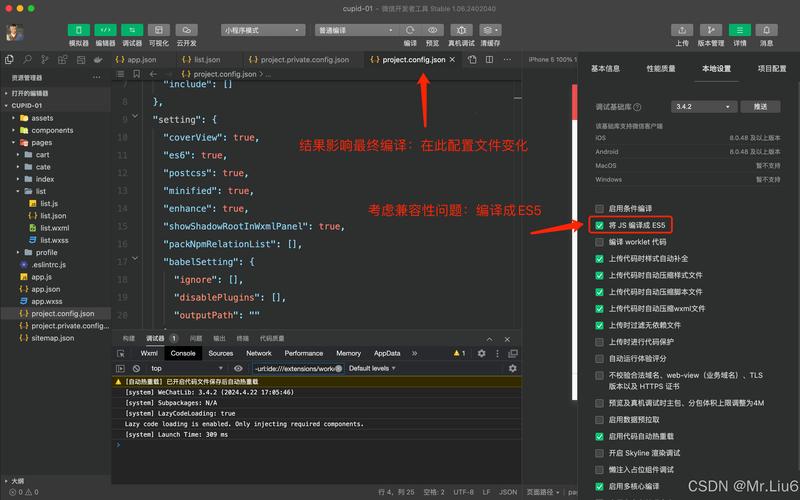Toggle the 调试器 debugger button
The width and height of the screenshot is (800, 500).
[132, 30]
